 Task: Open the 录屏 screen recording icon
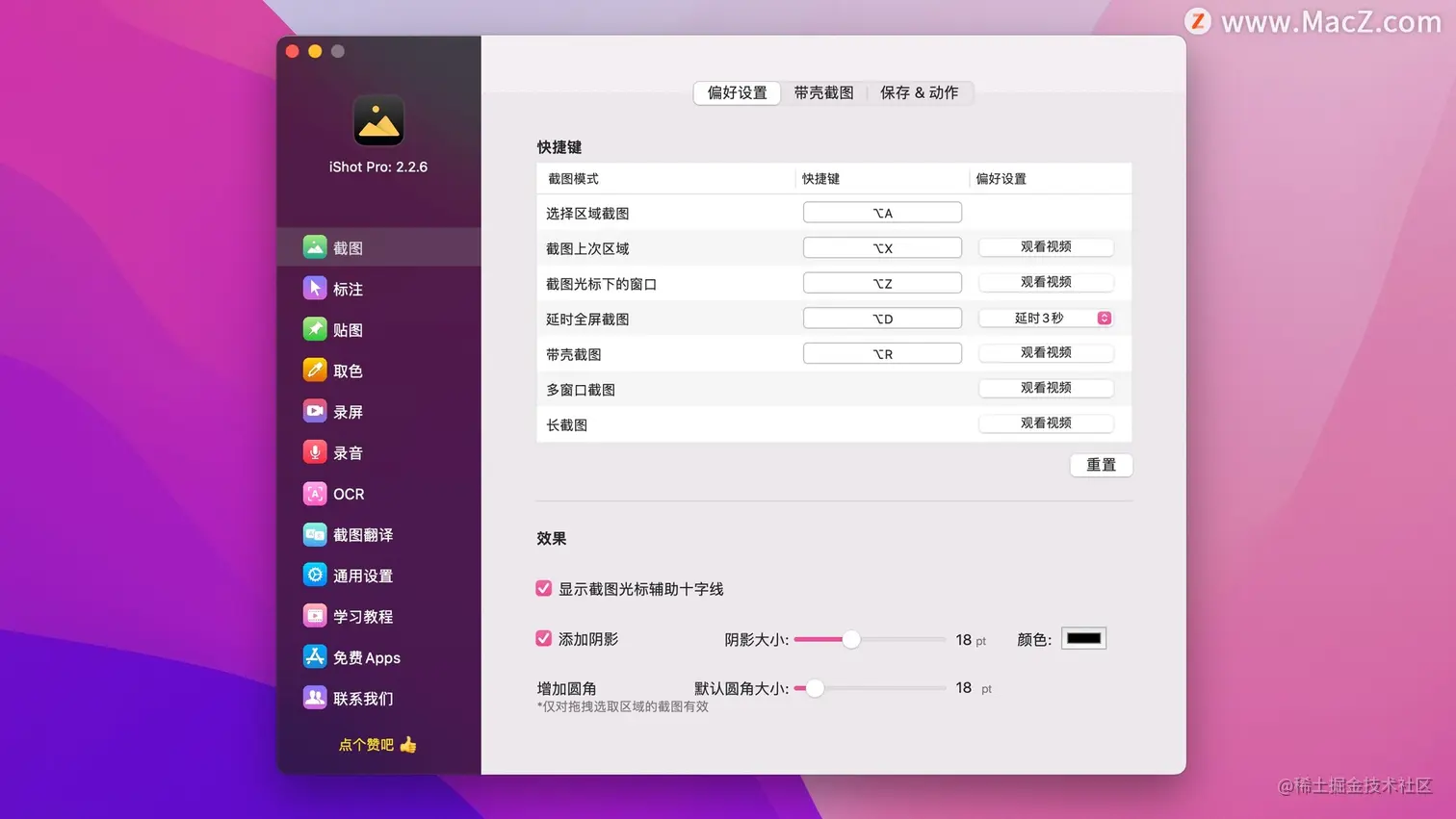point(315,411)
